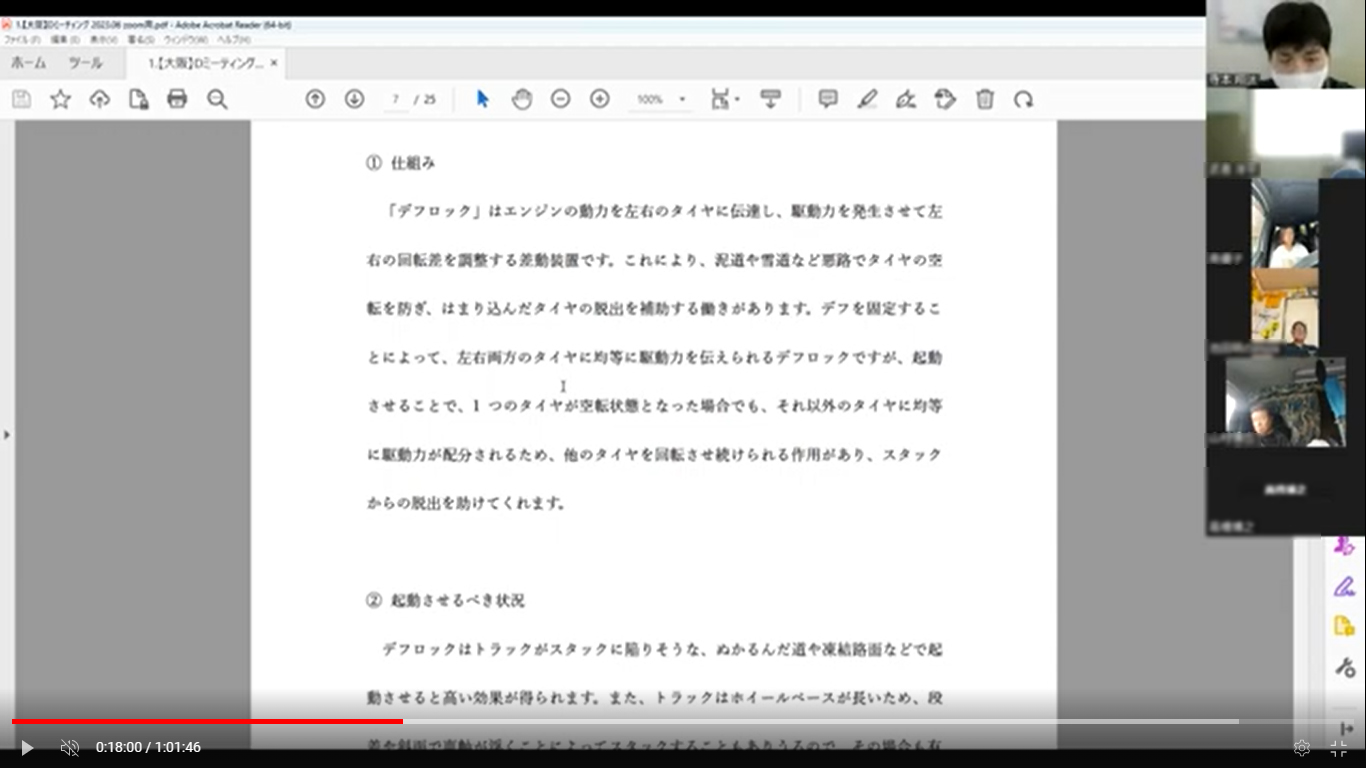Zoom in with the plus circle
Screen dimensions: 1366x768
600,99
